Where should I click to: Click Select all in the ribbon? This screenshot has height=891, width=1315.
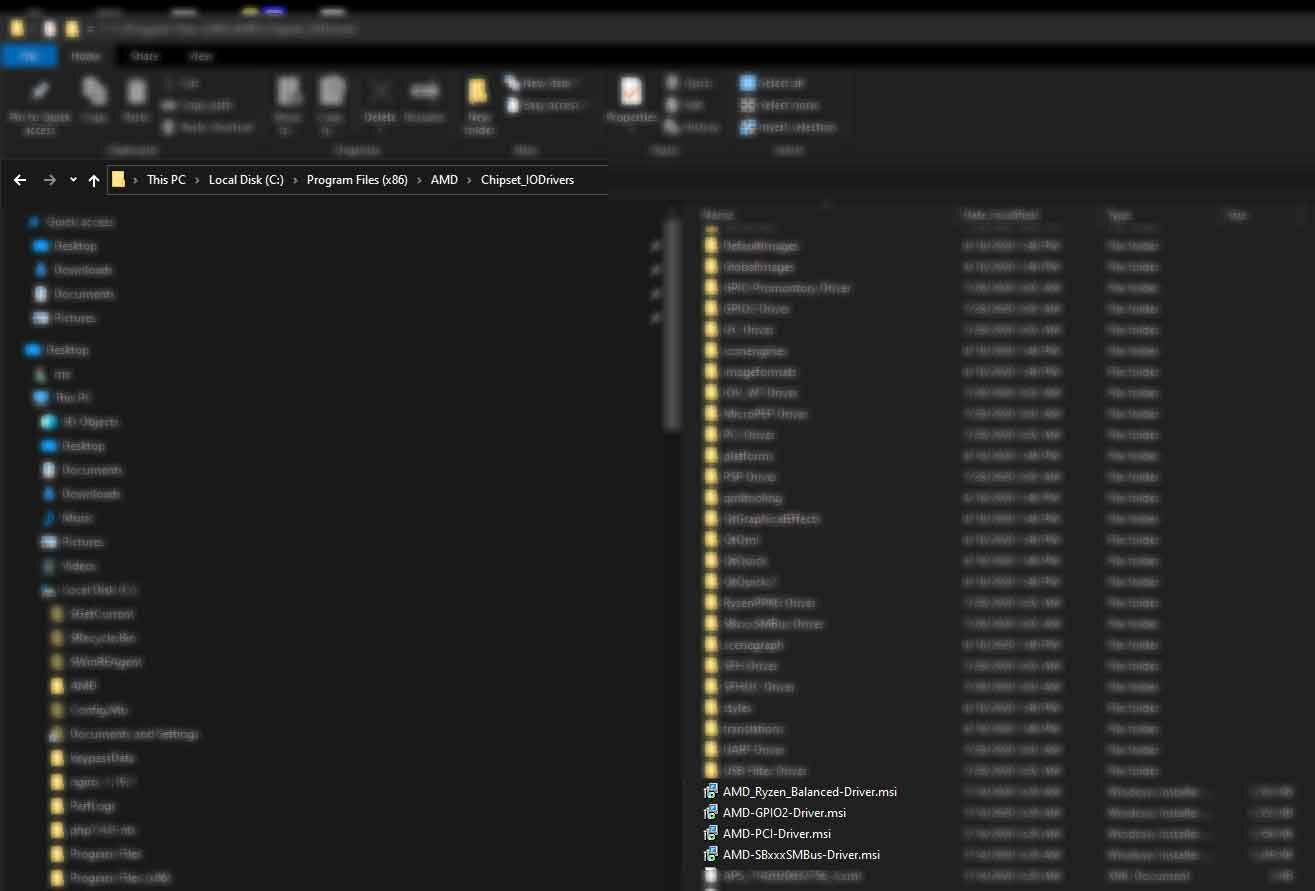(x=773, y=83)
